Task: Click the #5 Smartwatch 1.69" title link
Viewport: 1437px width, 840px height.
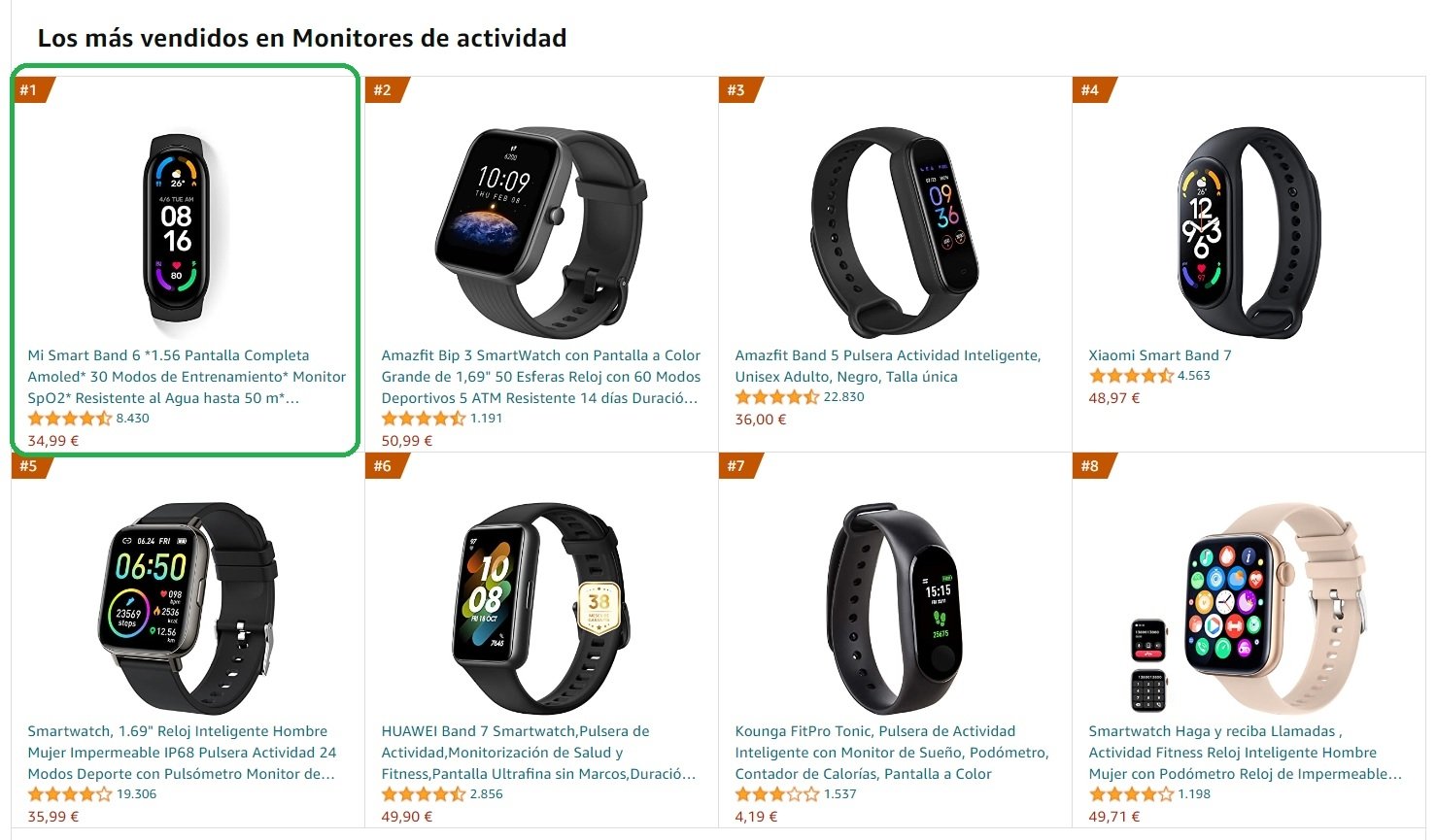Action: (183, 753)
